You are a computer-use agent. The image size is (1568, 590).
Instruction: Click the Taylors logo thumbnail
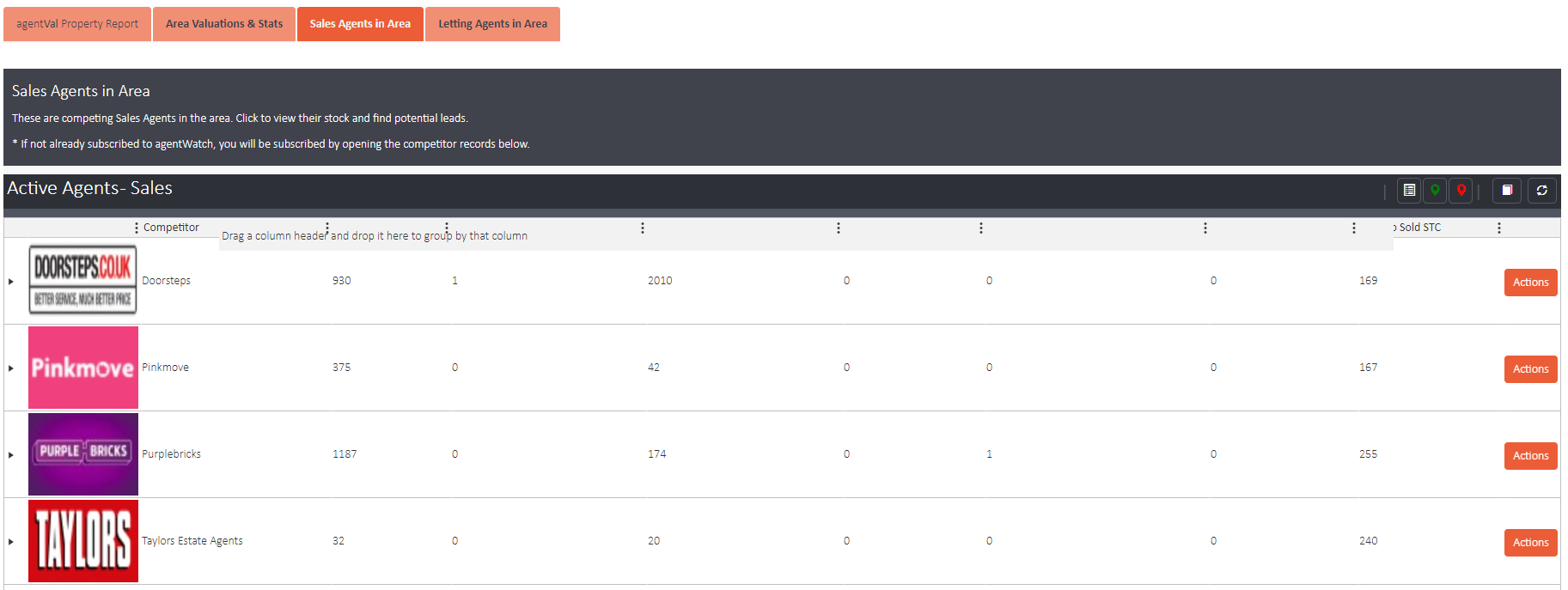[83, 541]
